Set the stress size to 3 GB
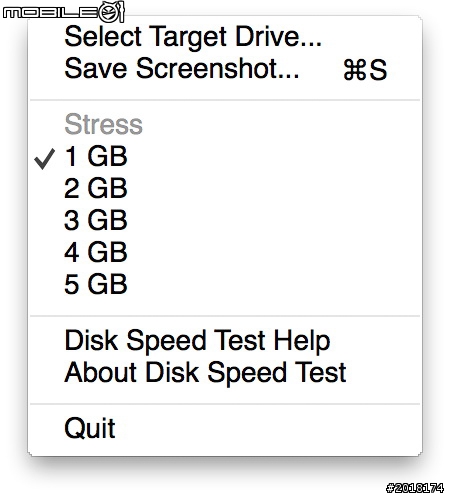Screen dimensions: 450x496 tap(225, 220)
